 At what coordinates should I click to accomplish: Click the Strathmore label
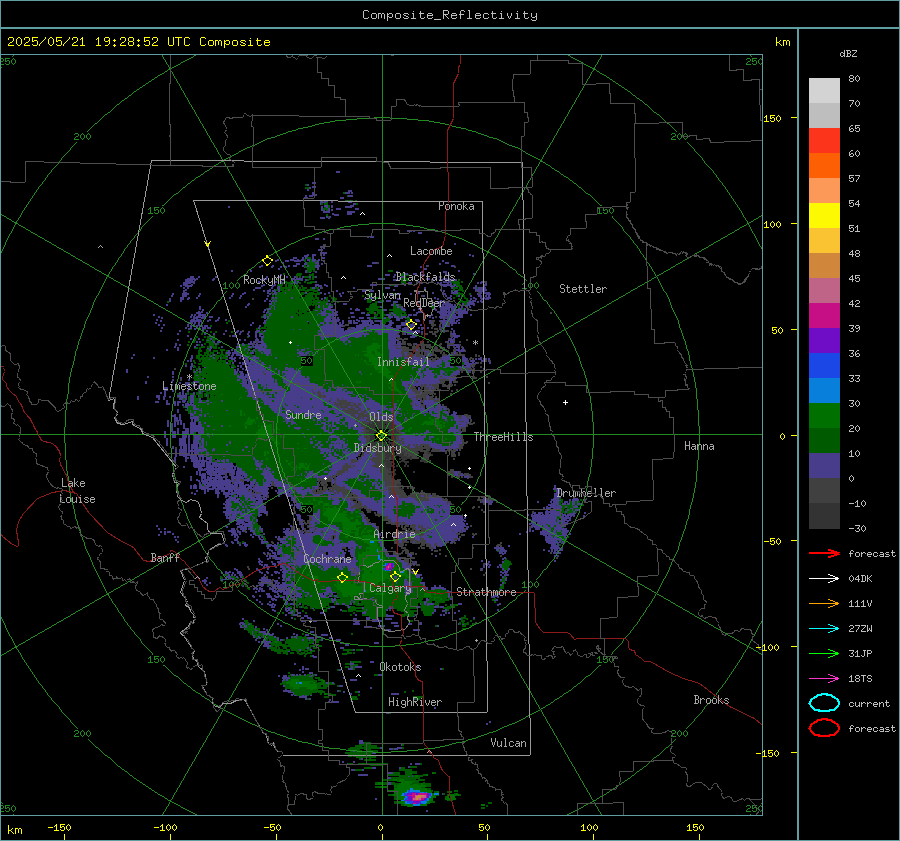click(x=486, y=592)
